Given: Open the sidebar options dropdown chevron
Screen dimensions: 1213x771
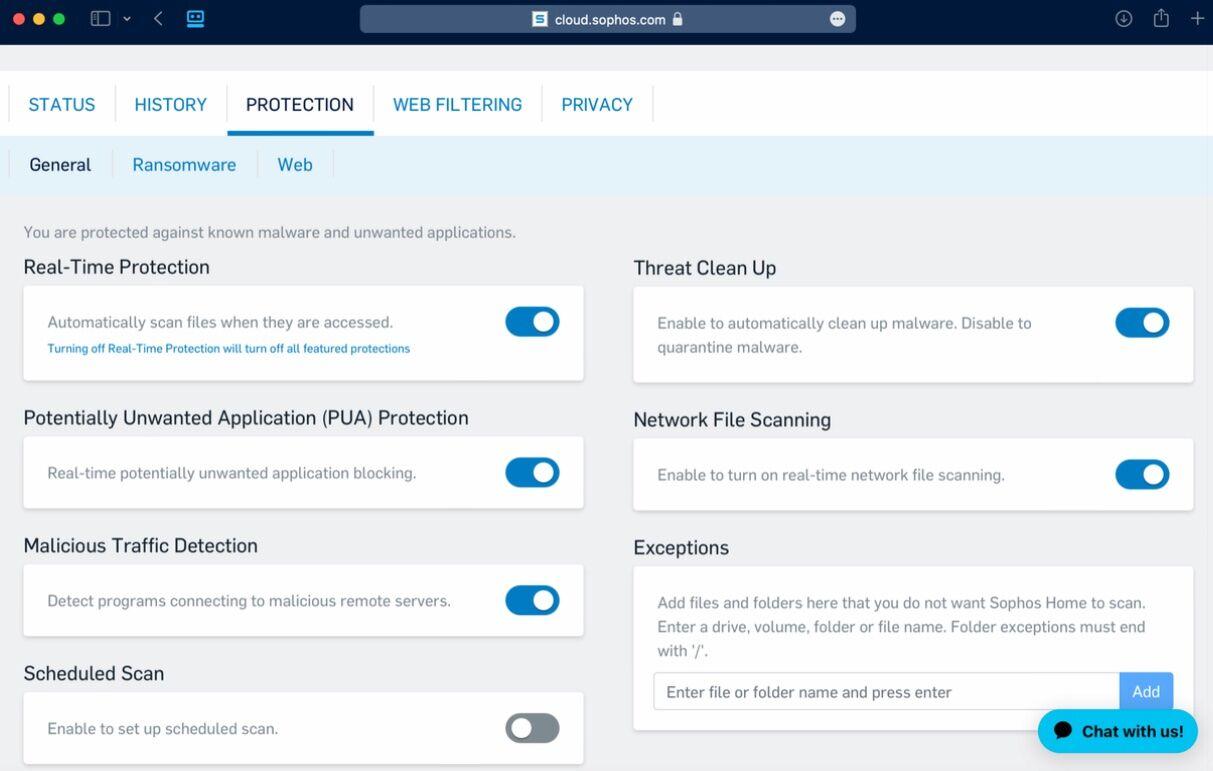Looking at the screenshot, I should pyautogui.click(x=127, y=19).
